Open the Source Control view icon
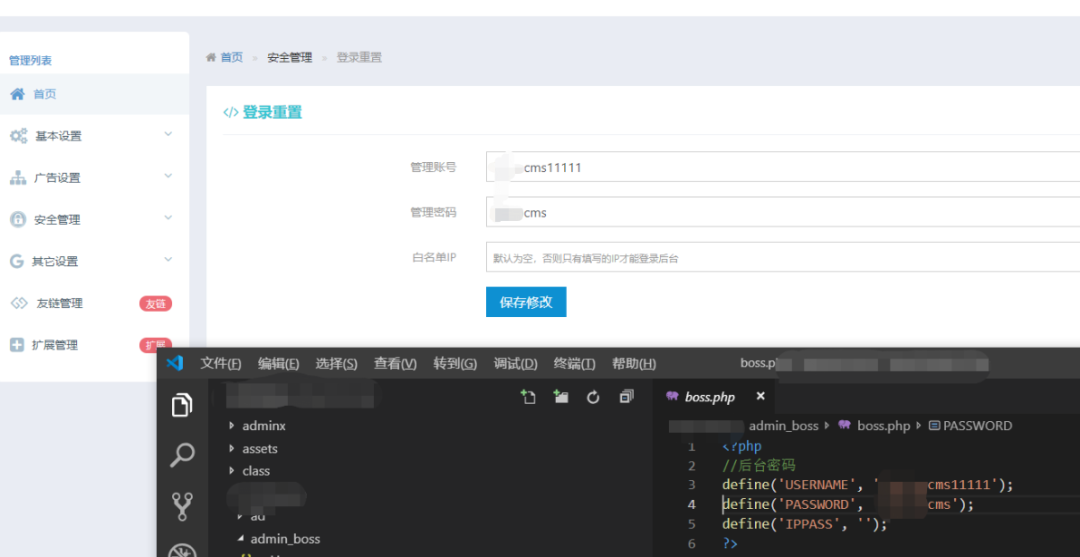This screenshot has height=557, width=1080. pos(182,507)
